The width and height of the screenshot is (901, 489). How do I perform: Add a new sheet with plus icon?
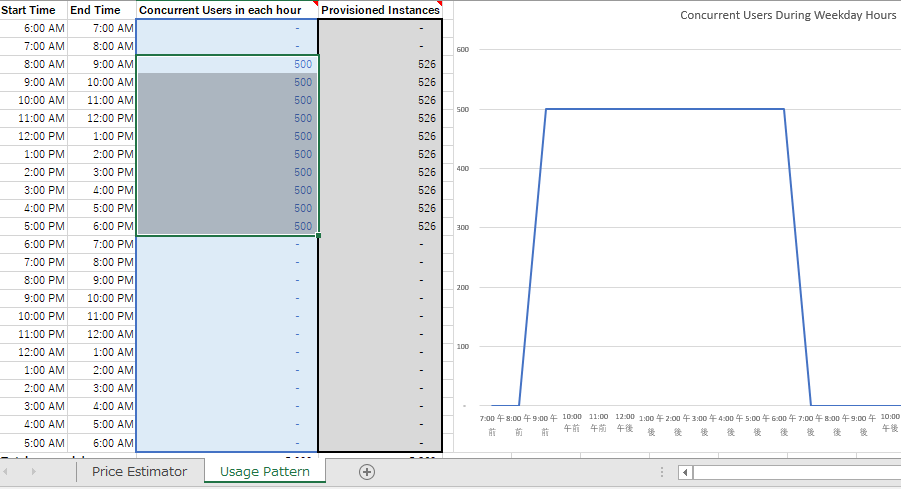click(x=367, y=472)
